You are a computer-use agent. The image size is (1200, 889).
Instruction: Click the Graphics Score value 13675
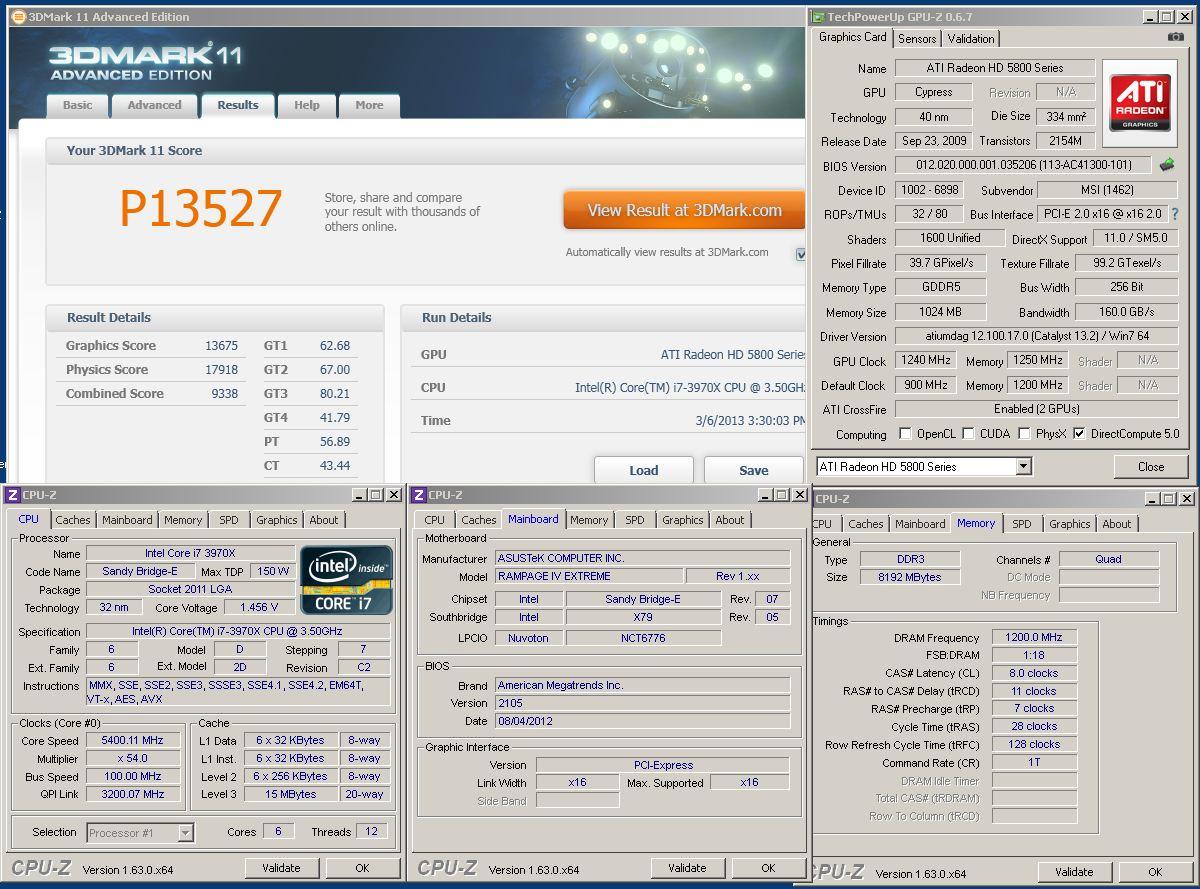(x=221, y=345)
